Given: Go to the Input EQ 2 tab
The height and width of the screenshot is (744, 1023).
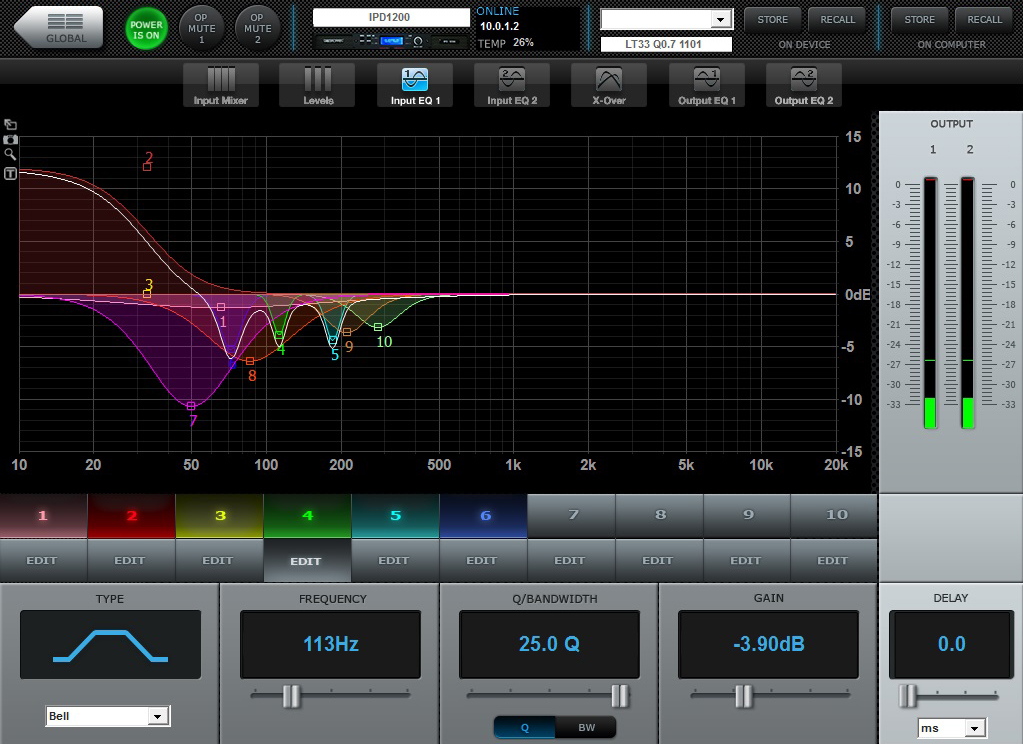Looking at the screenshot, I should pyautogui.click(x=512, y=85).
